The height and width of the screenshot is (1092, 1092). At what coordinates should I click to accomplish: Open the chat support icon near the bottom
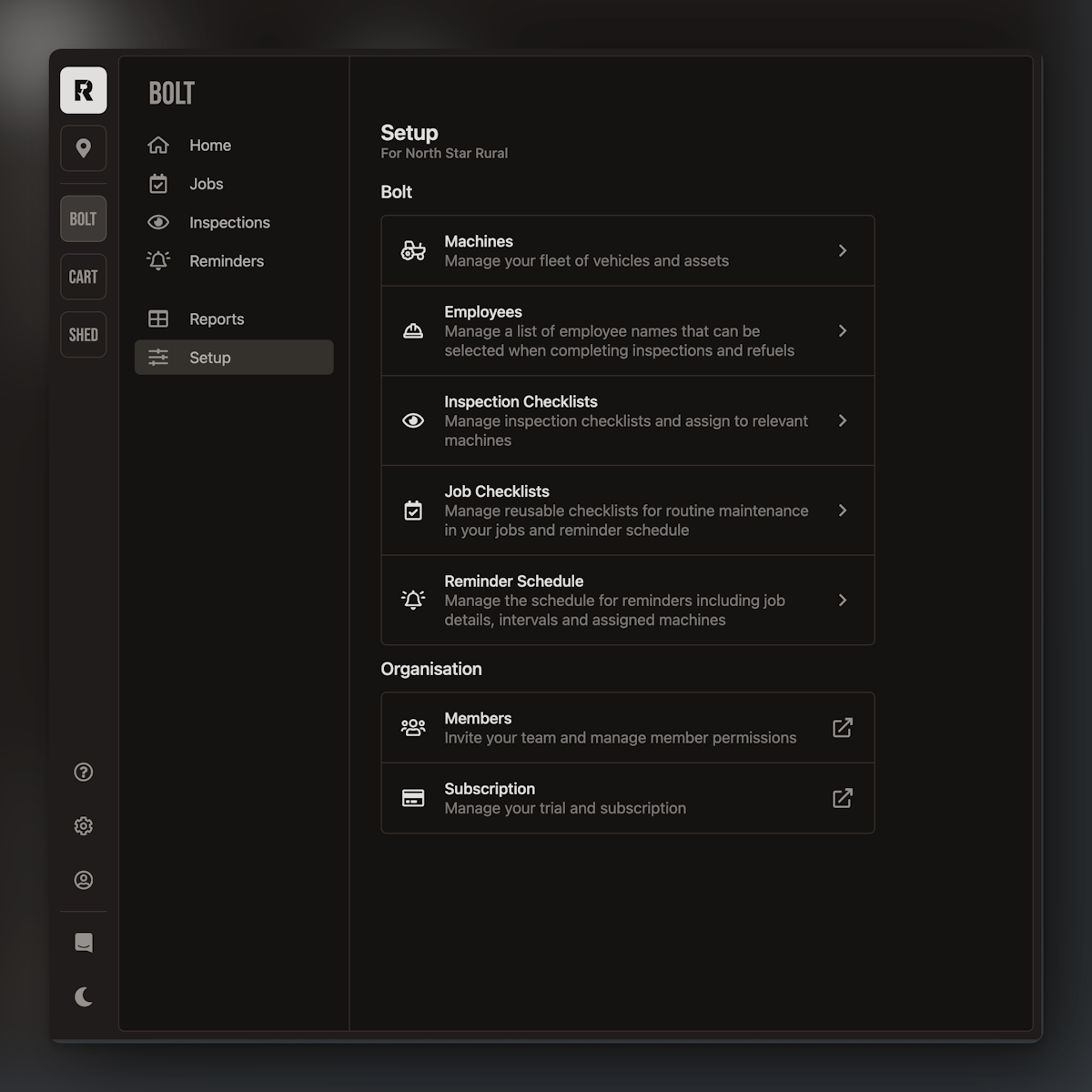click(x=83, y=943)
